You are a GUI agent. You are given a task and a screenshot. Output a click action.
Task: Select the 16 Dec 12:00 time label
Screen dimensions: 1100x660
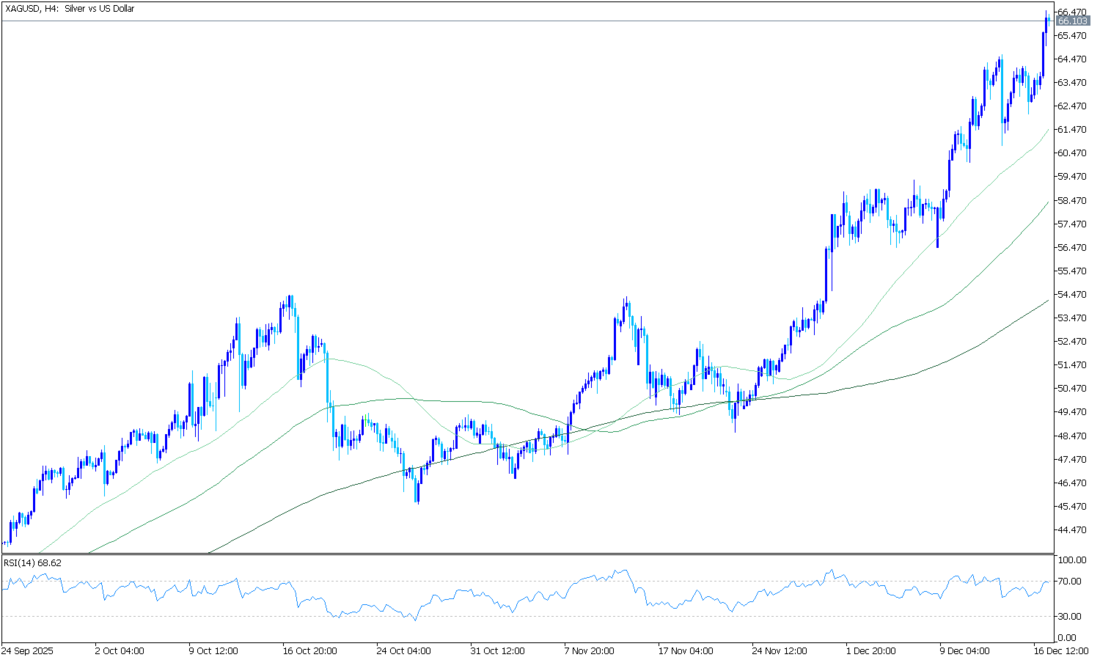[1060, 650]
